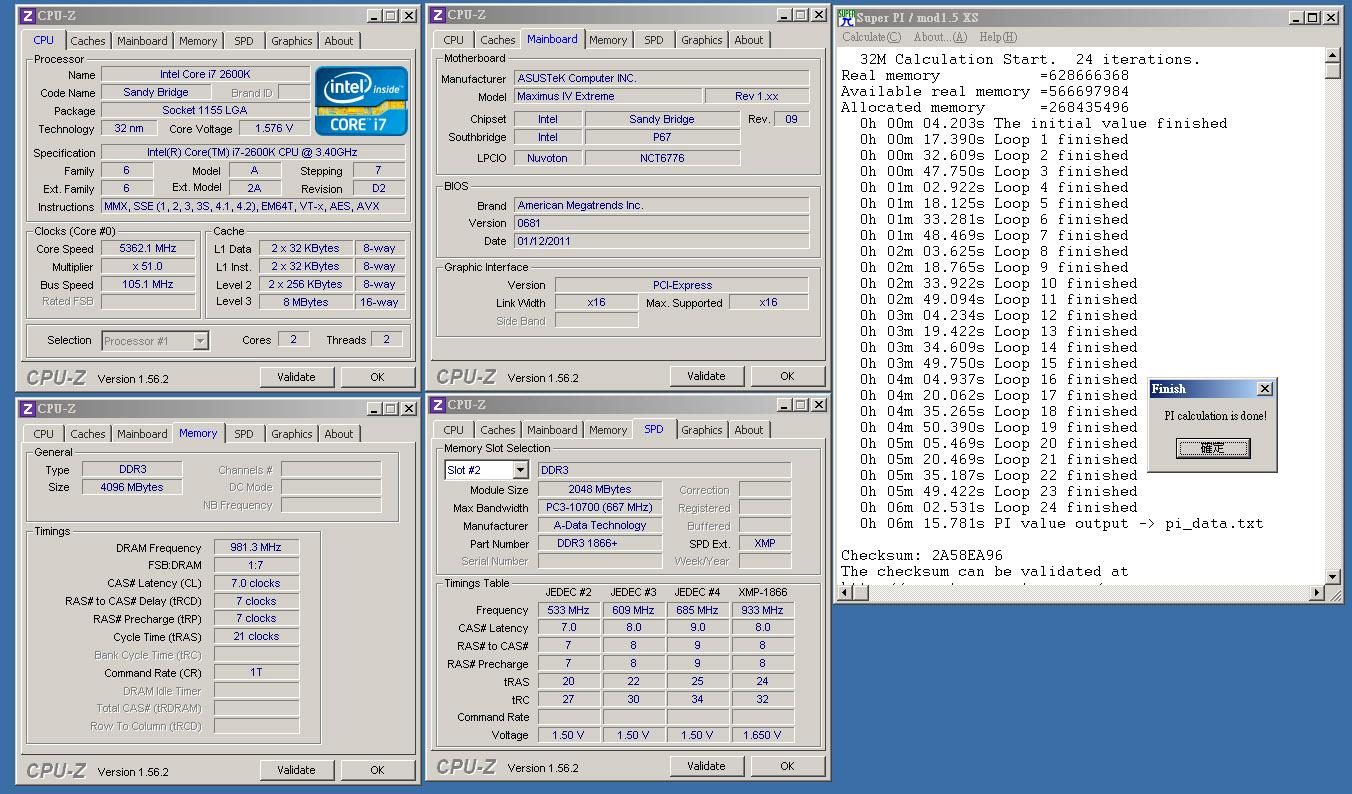Select Memory tab in the SPD window

[x=608, y=430]
